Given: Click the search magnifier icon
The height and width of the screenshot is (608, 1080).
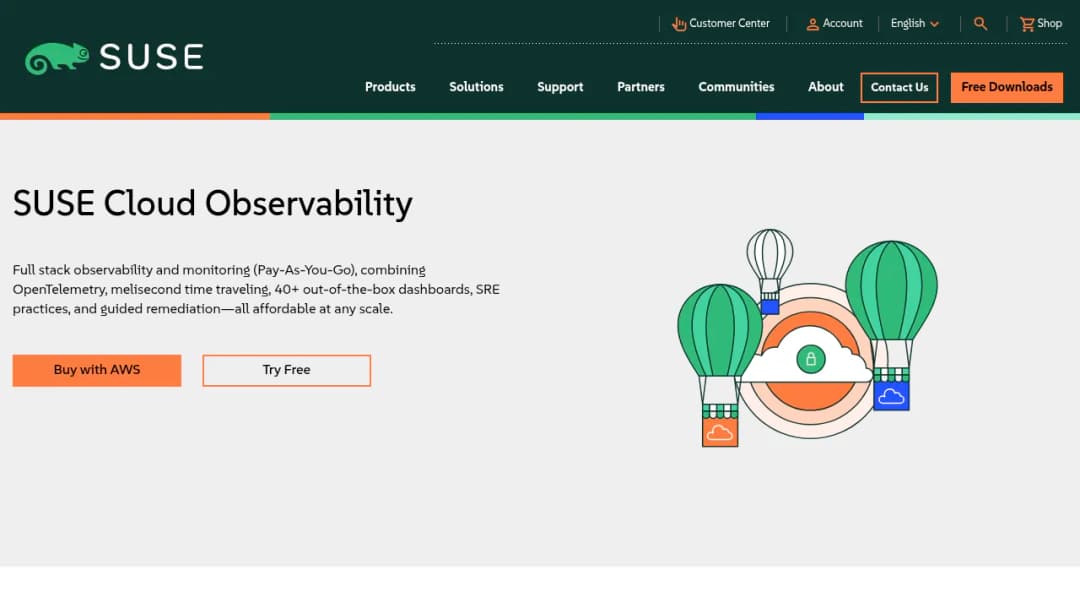Looking at the screenshot, I should (x=981, y=23).
